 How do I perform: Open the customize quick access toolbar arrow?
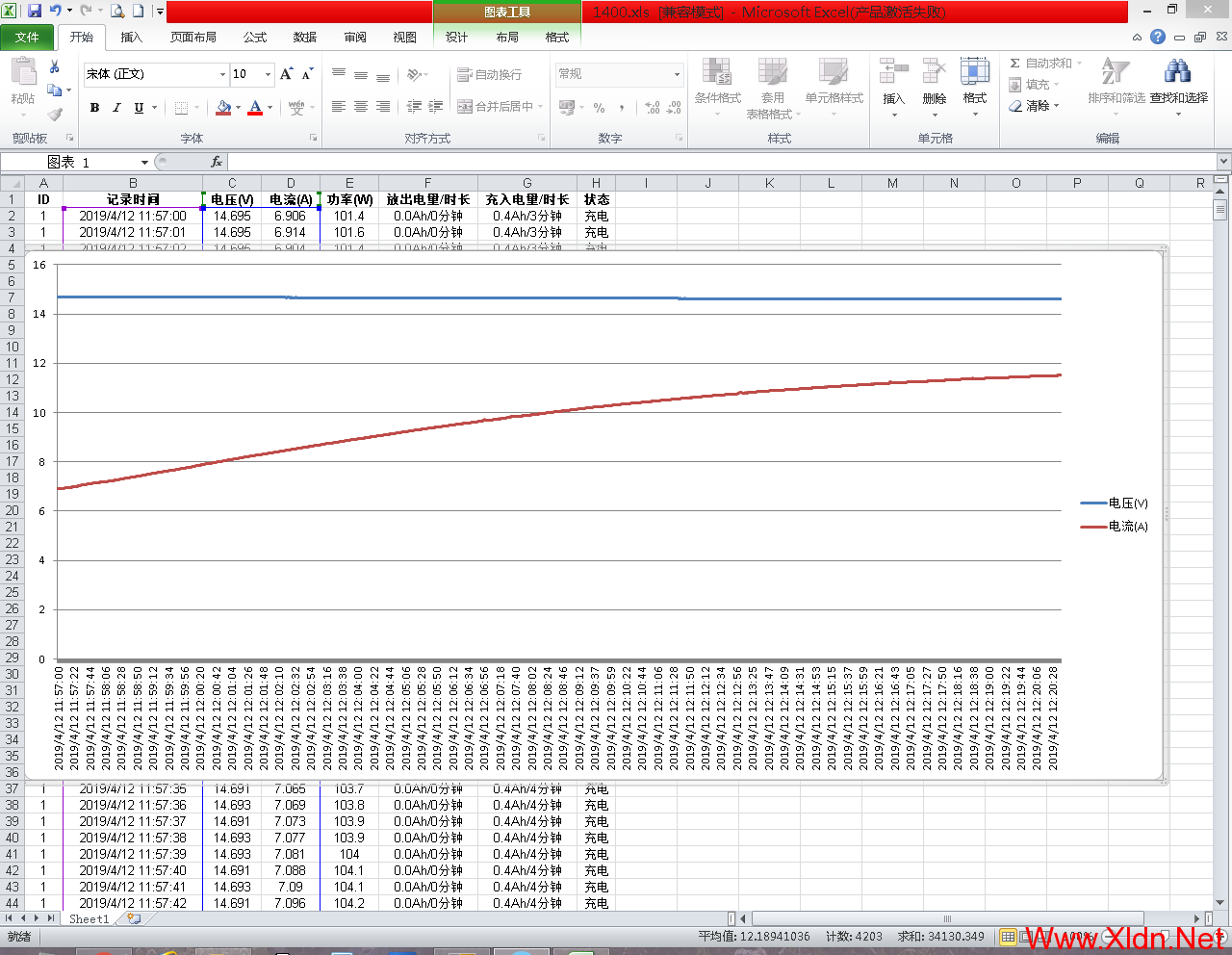tap(160, 12)
